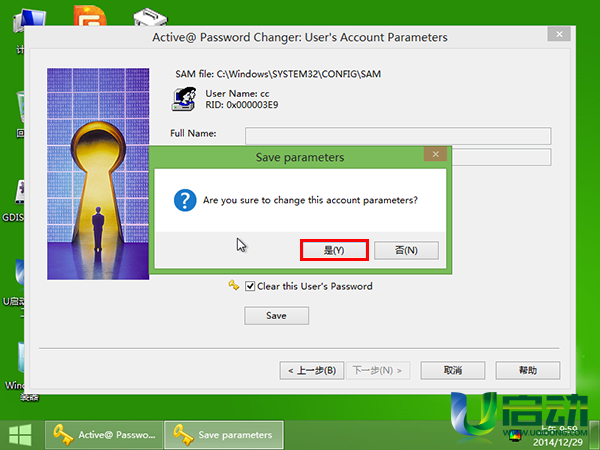Confirm with the 是(Y) button
The image size is (600, 450).
pos(334,250)
